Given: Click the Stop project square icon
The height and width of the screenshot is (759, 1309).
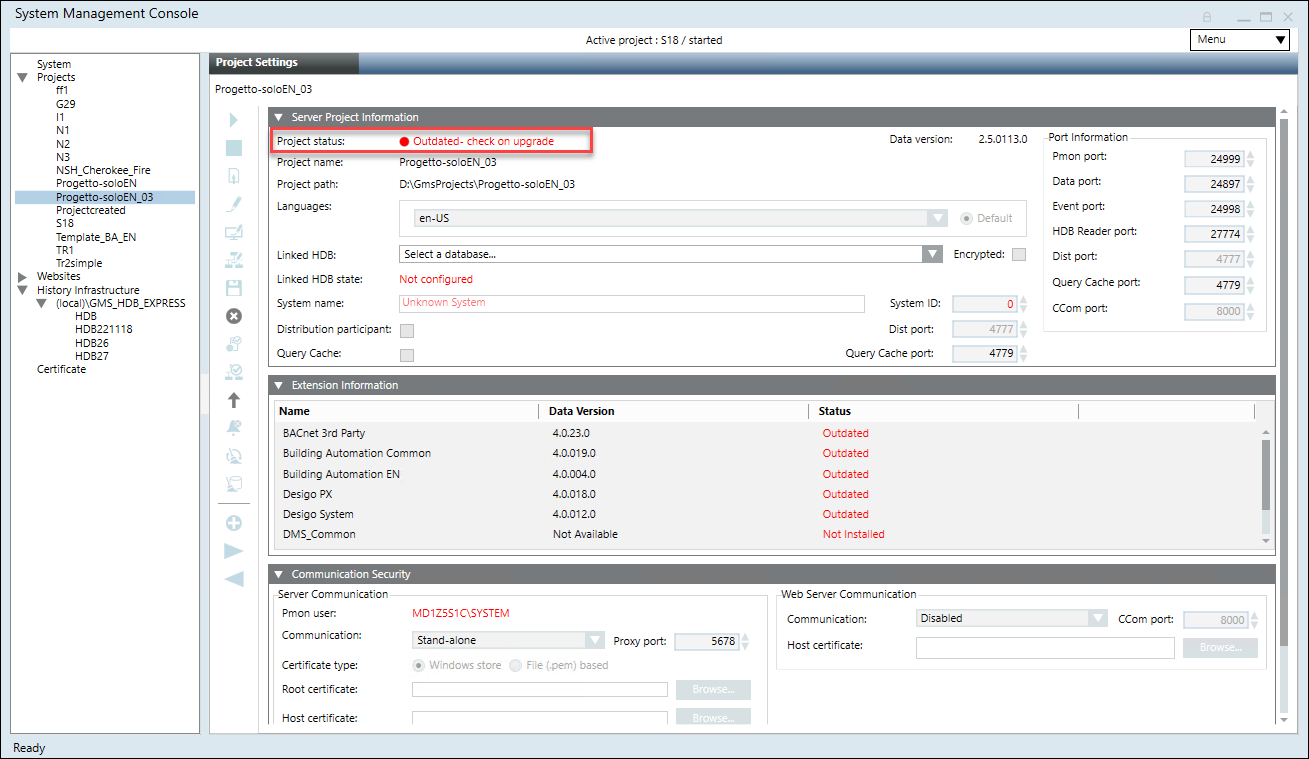Looking at the screenshot, I should (x=234, y=148).
